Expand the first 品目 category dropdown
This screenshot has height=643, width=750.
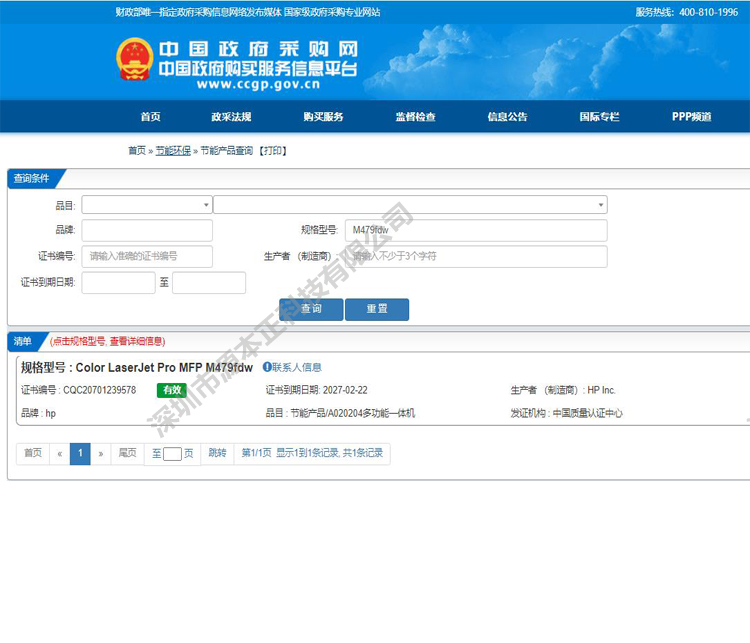pyautogui.click(x=147, y=205)
